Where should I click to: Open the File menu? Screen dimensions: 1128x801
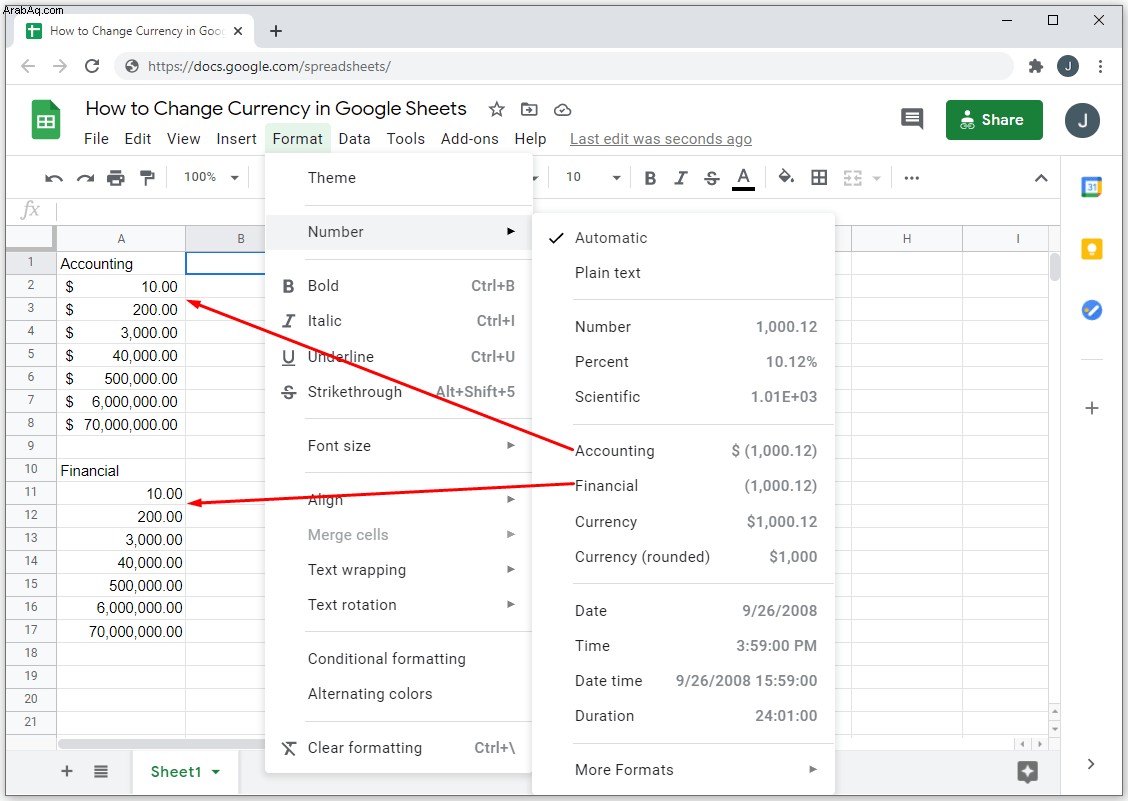(x=96, y=139)
